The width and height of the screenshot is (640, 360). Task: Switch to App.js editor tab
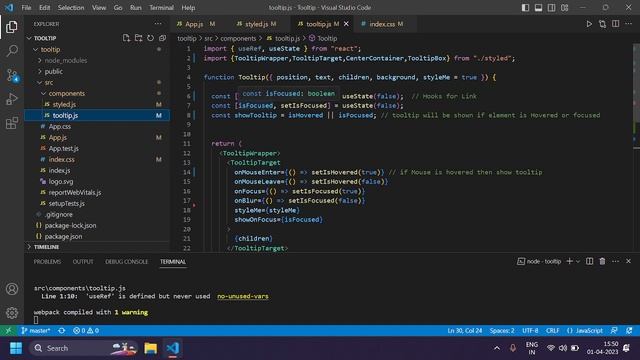194,24
